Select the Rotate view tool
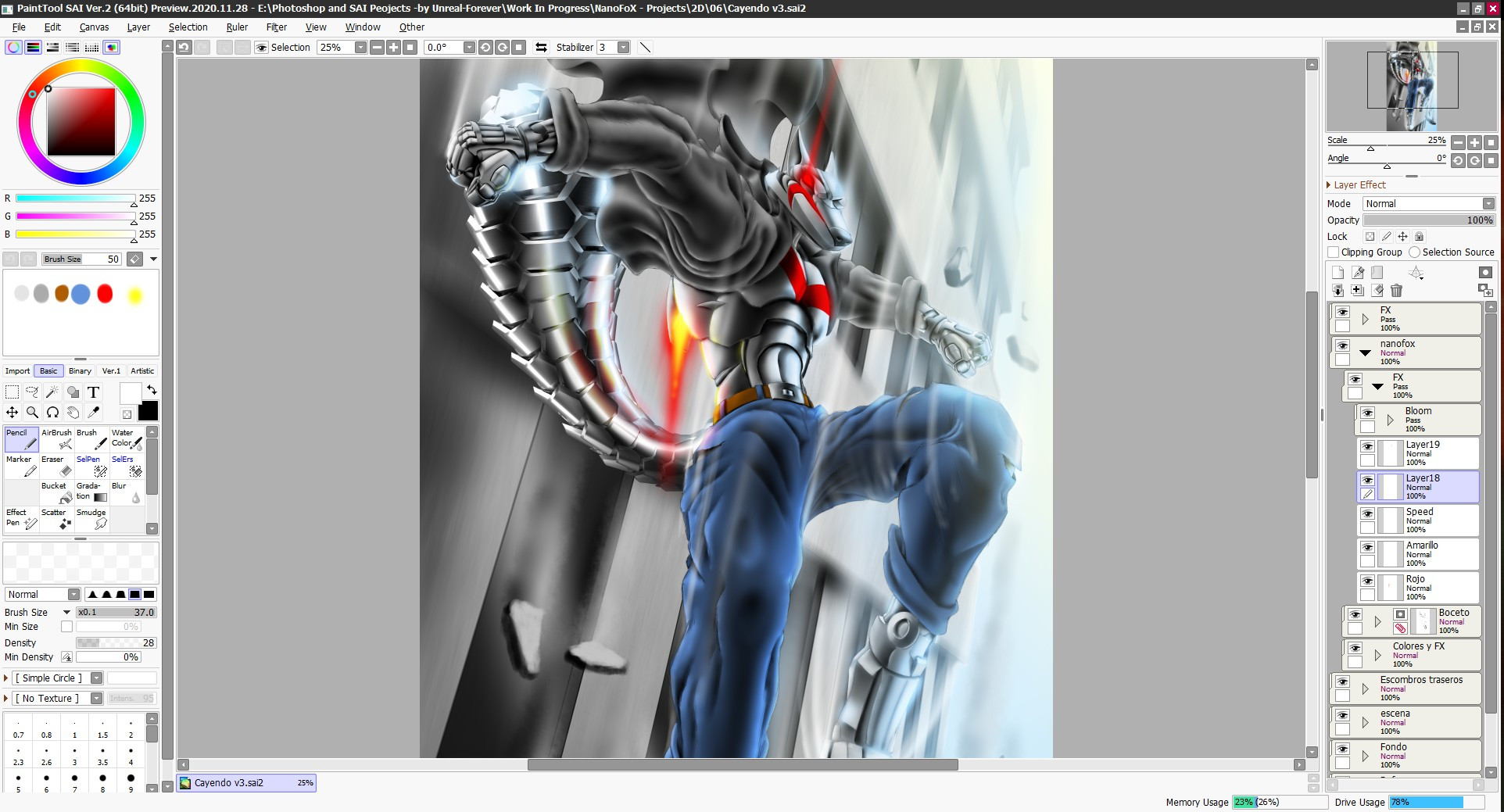The image size is (1504, 812). pos(52,412)
